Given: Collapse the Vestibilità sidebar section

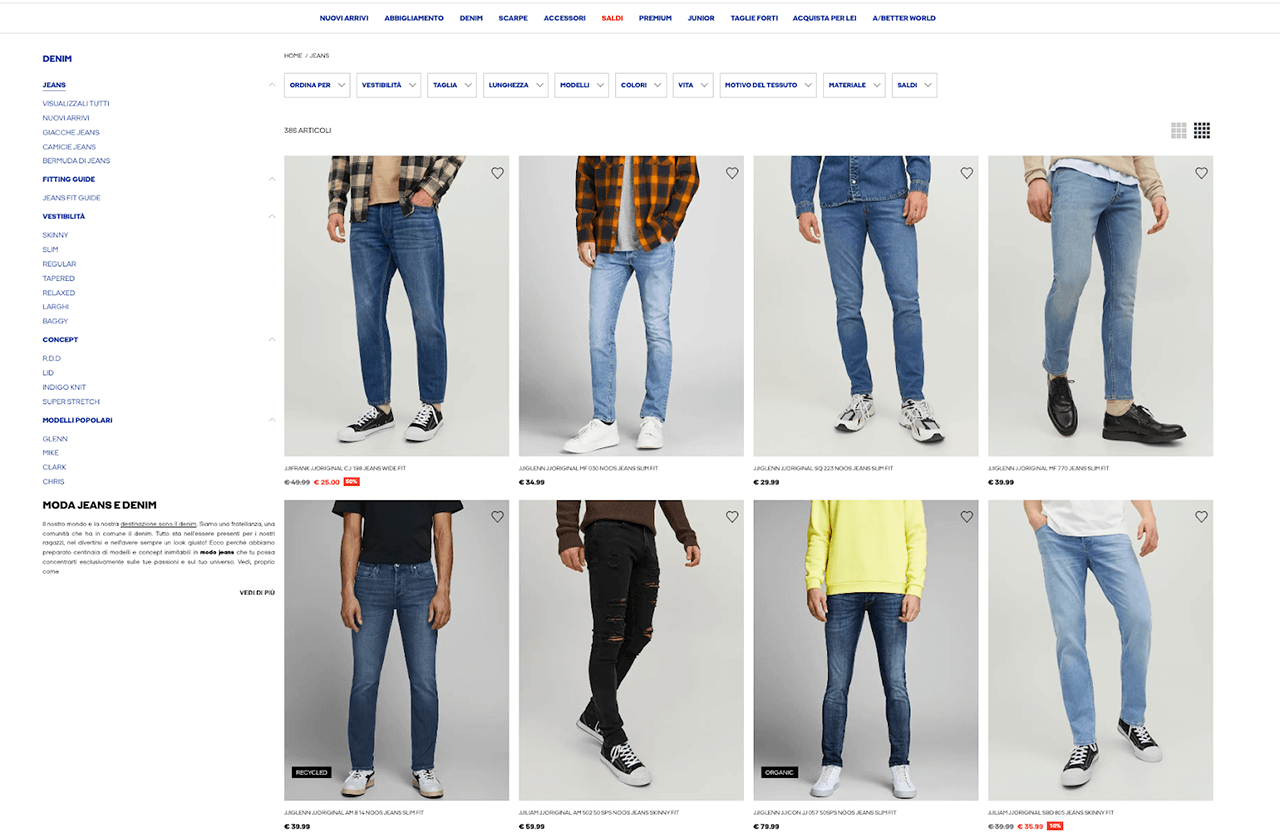Looking at the screenshot, I should 272,216.
